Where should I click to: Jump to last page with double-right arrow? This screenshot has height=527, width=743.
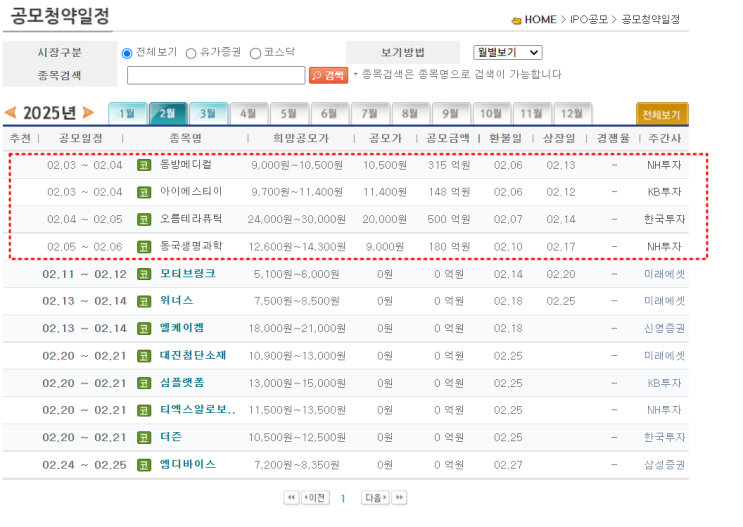(399, 498)
